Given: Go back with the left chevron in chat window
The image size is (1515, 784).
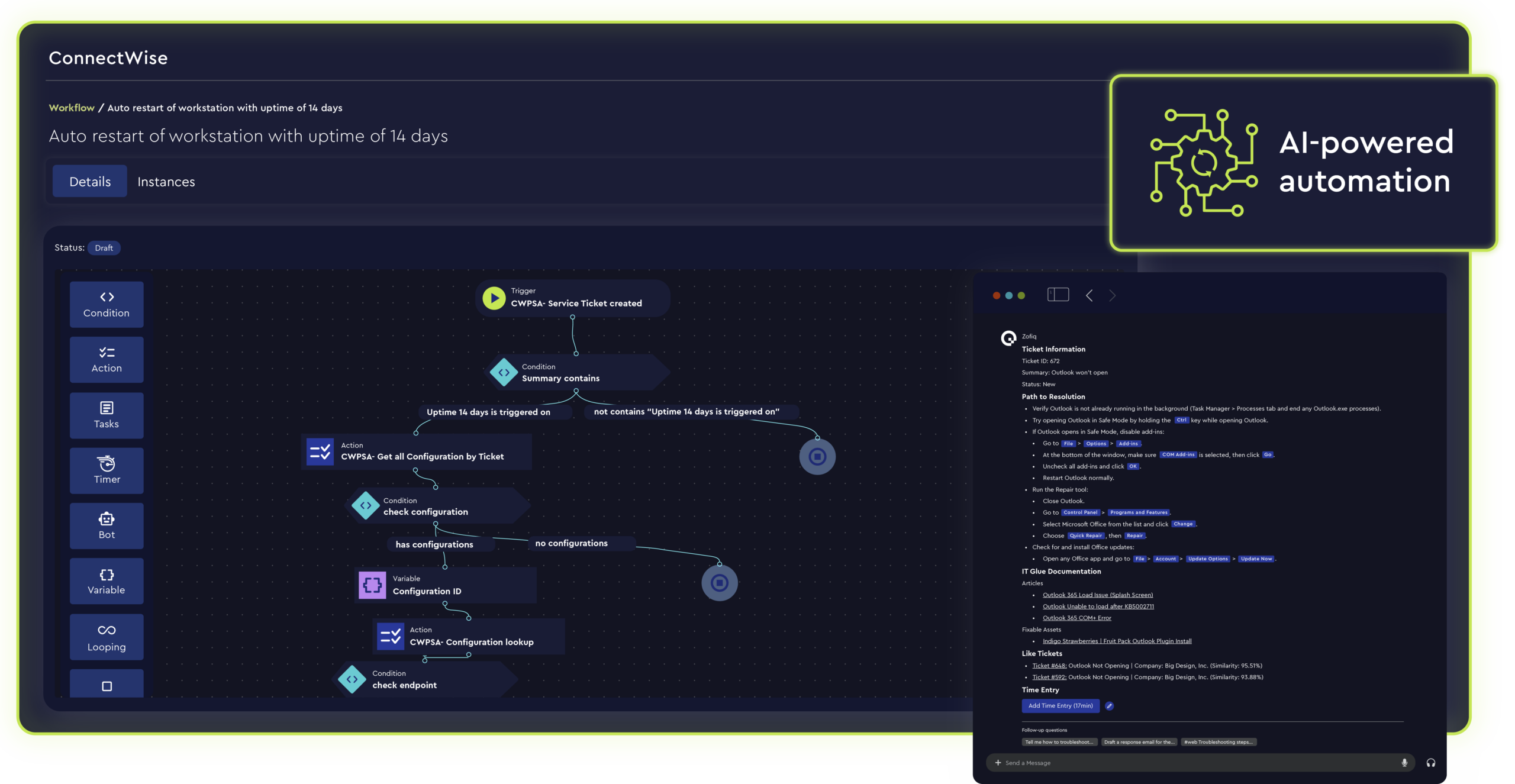Looking at the screenshot, I should (1089, 295).
